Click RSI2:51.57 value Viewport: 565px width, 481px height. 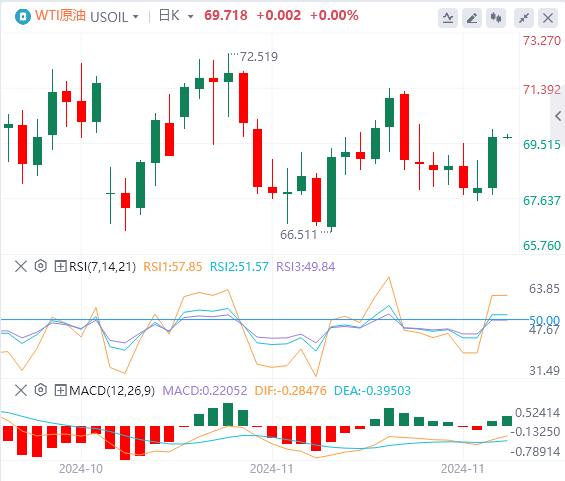(x=239, y=267)
